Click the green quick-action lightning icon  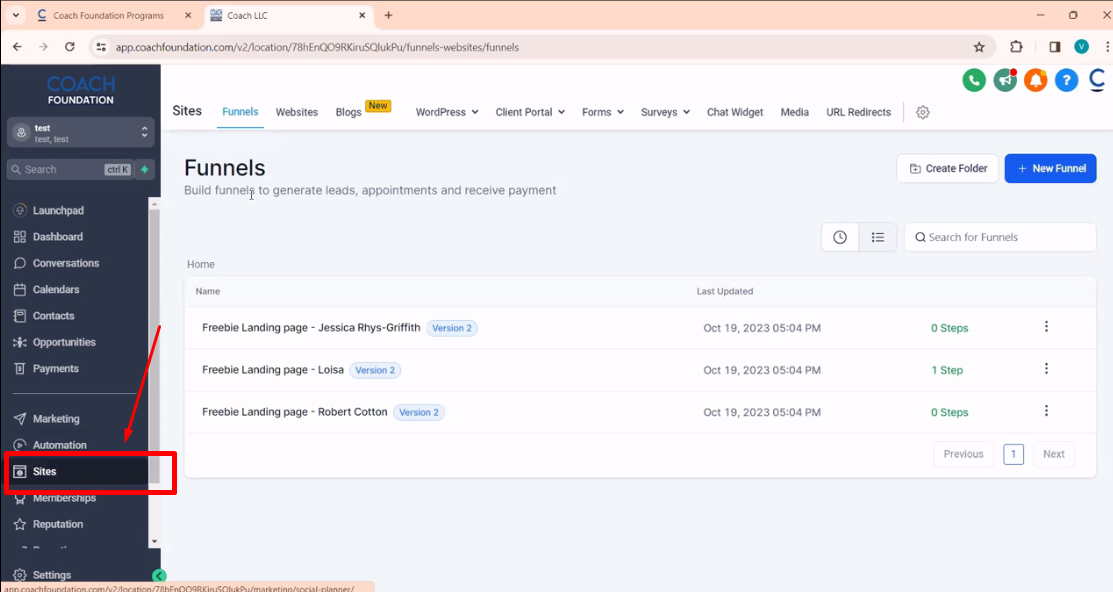coord(145,170)
